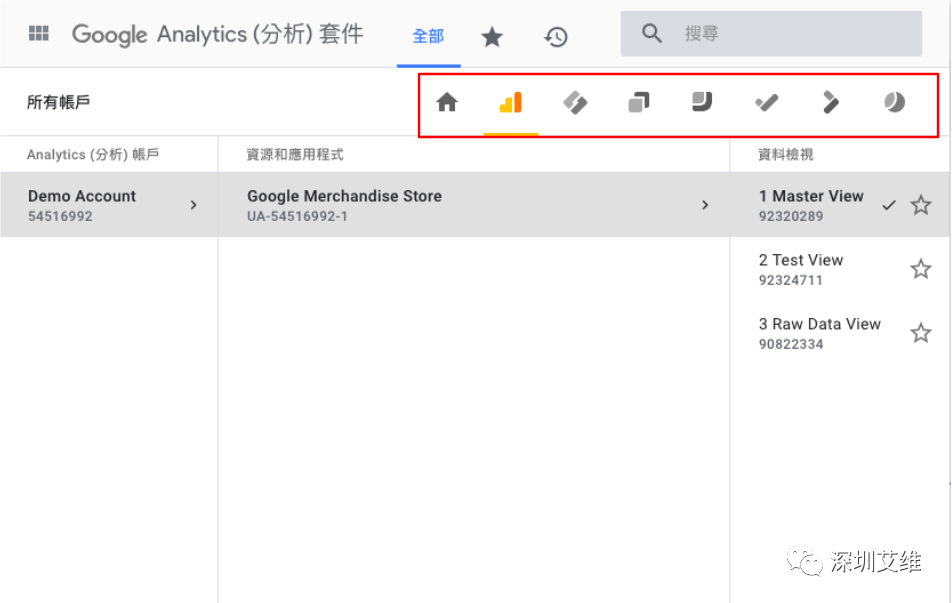Image resolution: width=952 pixels, height=603 pixels.
Task: Open the 3 Raw Data View
Action: pyautogui.click(x=820, y=324)
